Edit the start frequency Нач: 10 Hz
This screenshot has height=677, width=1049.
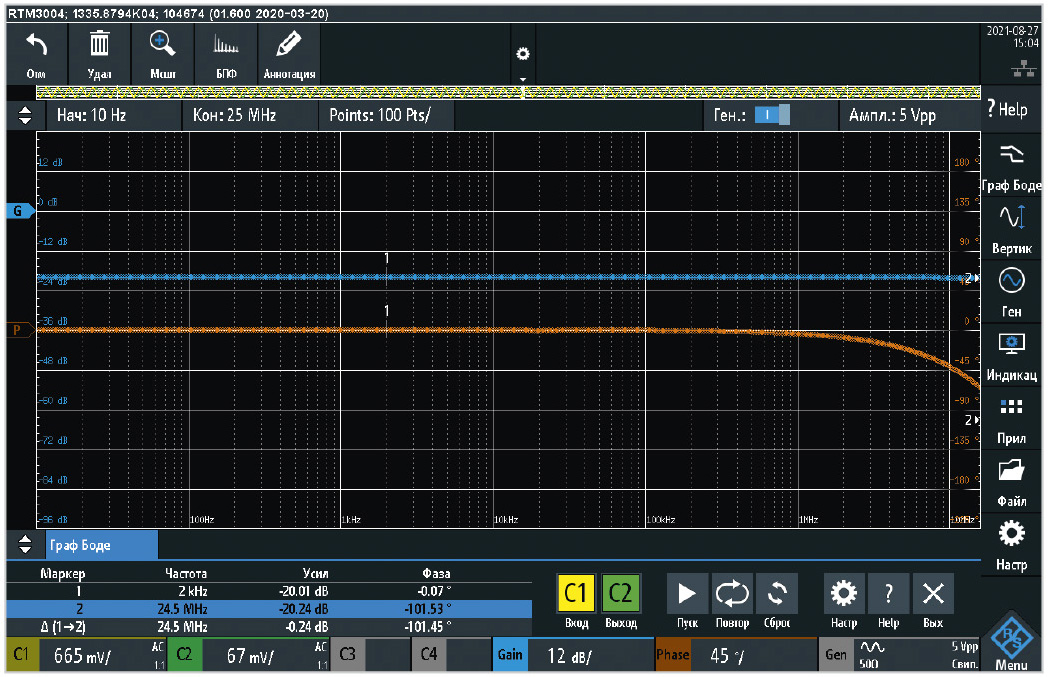coord(114,115)
